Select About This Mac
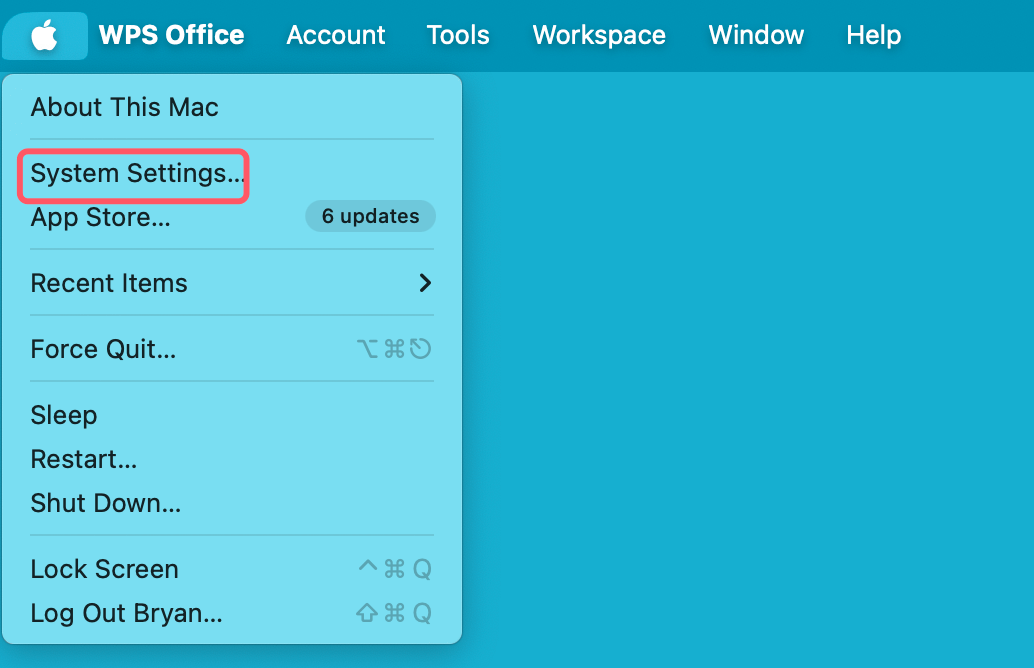 [124, 107]
